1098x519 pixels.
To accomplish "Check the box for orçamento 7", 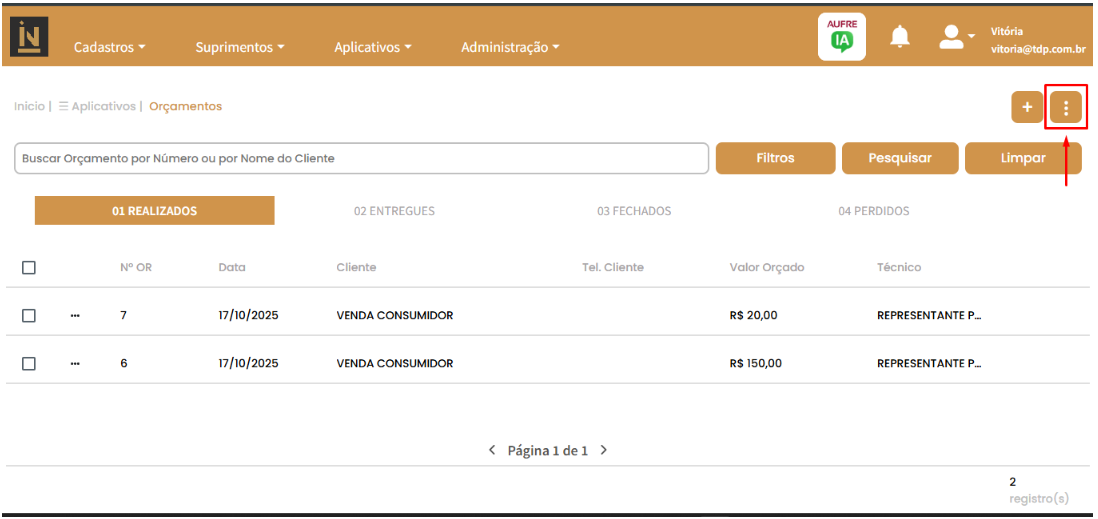I will (x=29, y=316).
